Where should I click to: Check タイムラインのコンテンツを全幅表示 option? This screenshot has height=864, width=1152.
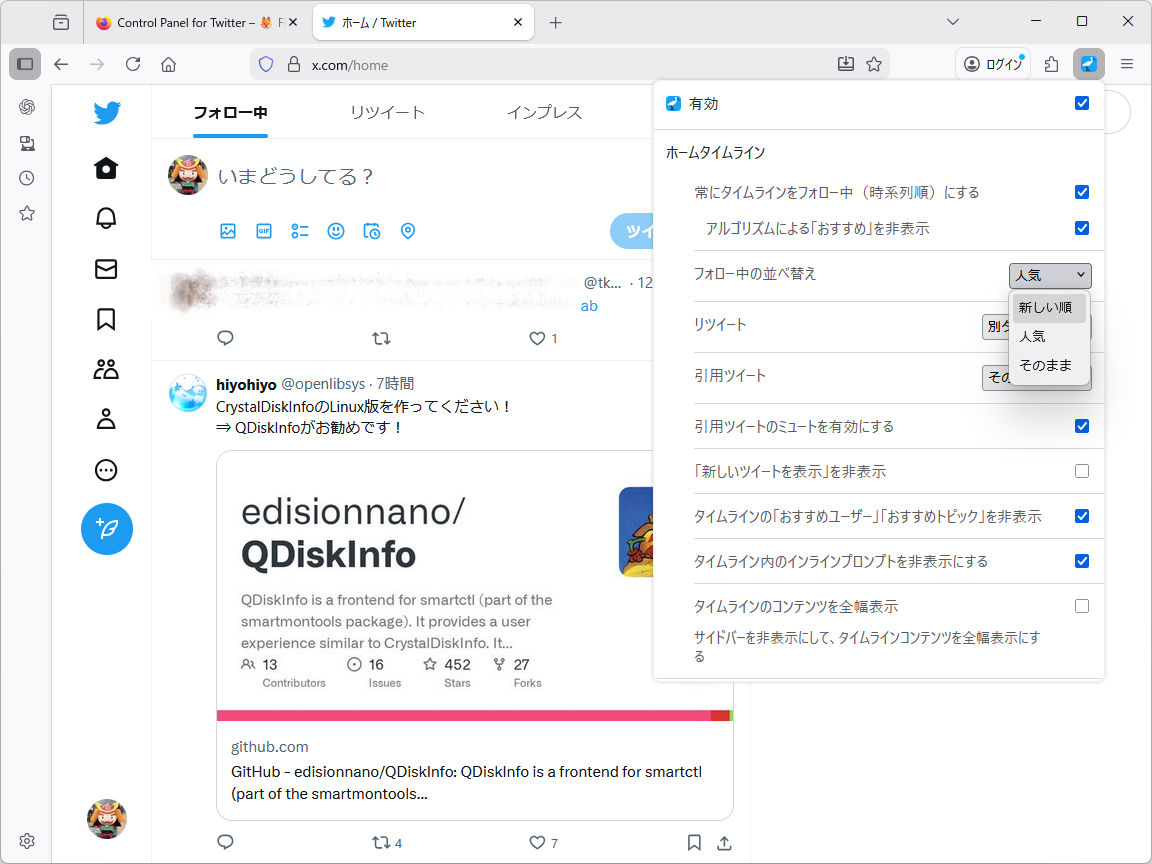click(x=1081, y=606)
